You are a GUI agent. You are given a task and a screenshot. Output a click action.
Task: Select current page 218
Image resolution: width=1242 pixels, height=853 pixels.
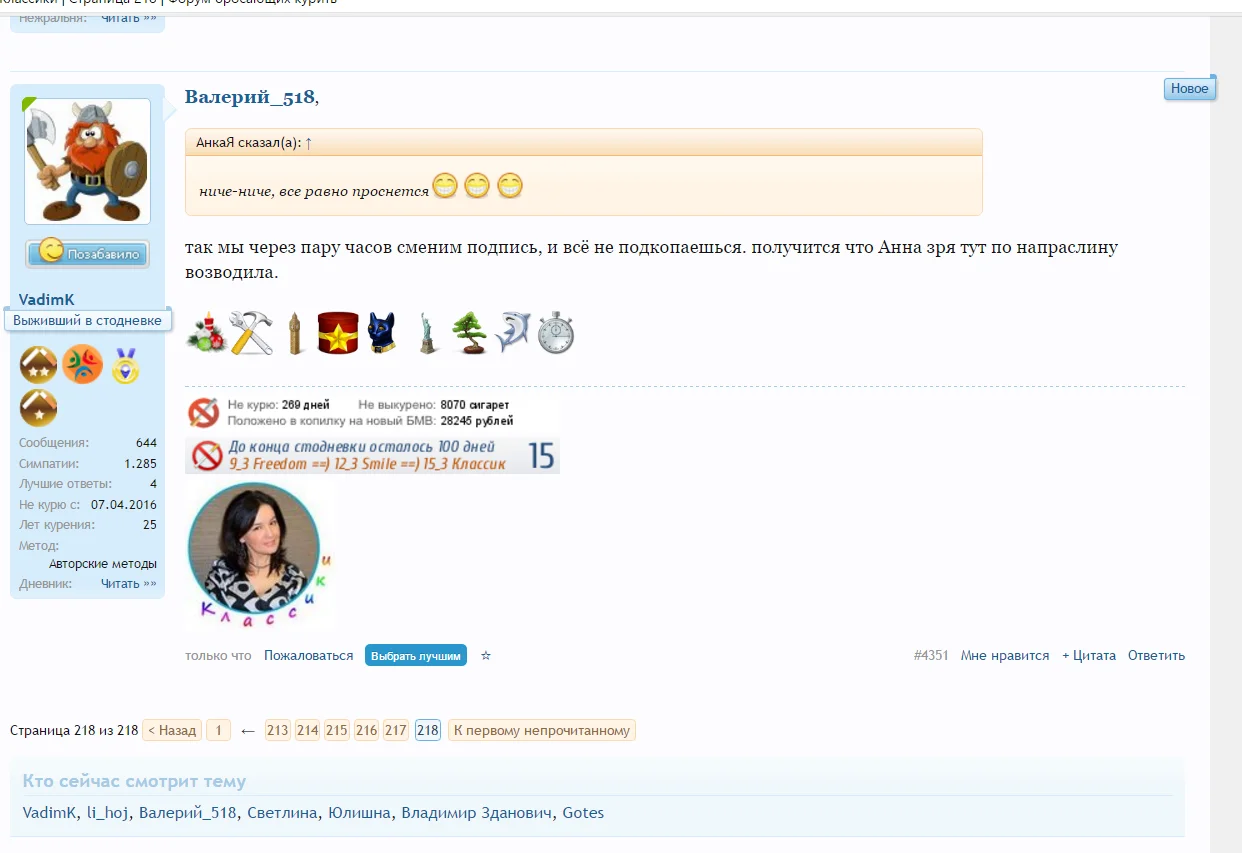coord(428,730)
